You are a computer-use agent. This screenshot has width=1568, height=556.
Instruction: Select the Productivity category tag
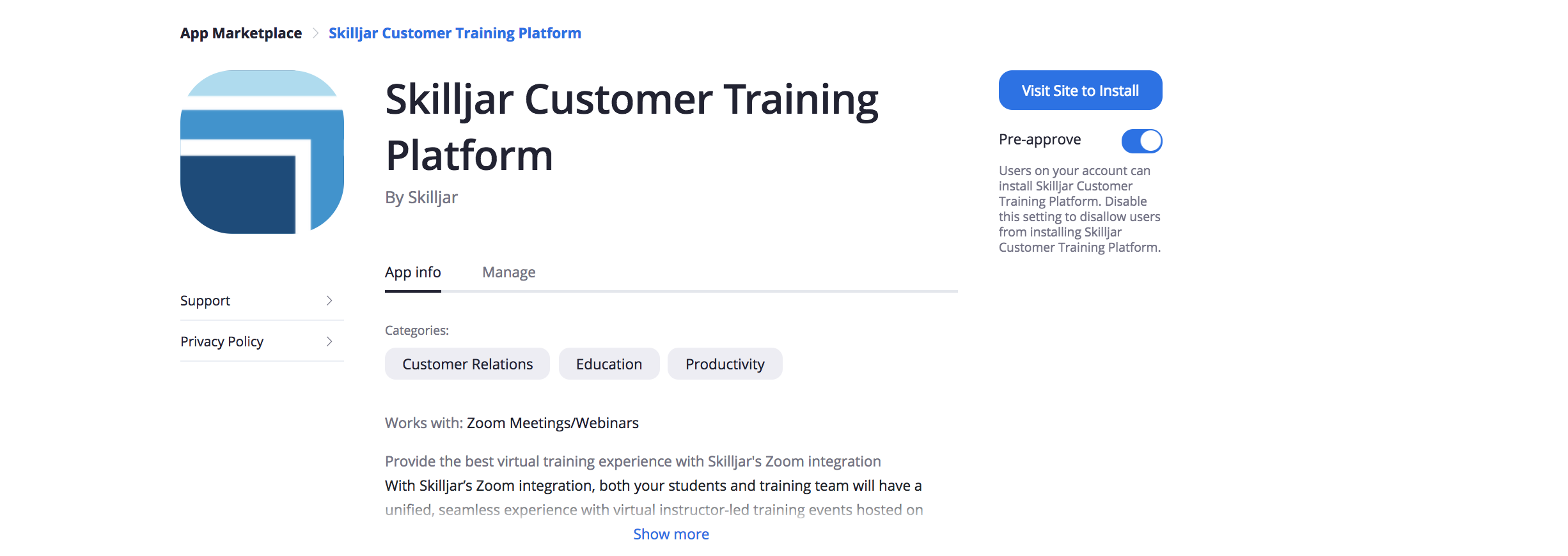coord(725,364)
